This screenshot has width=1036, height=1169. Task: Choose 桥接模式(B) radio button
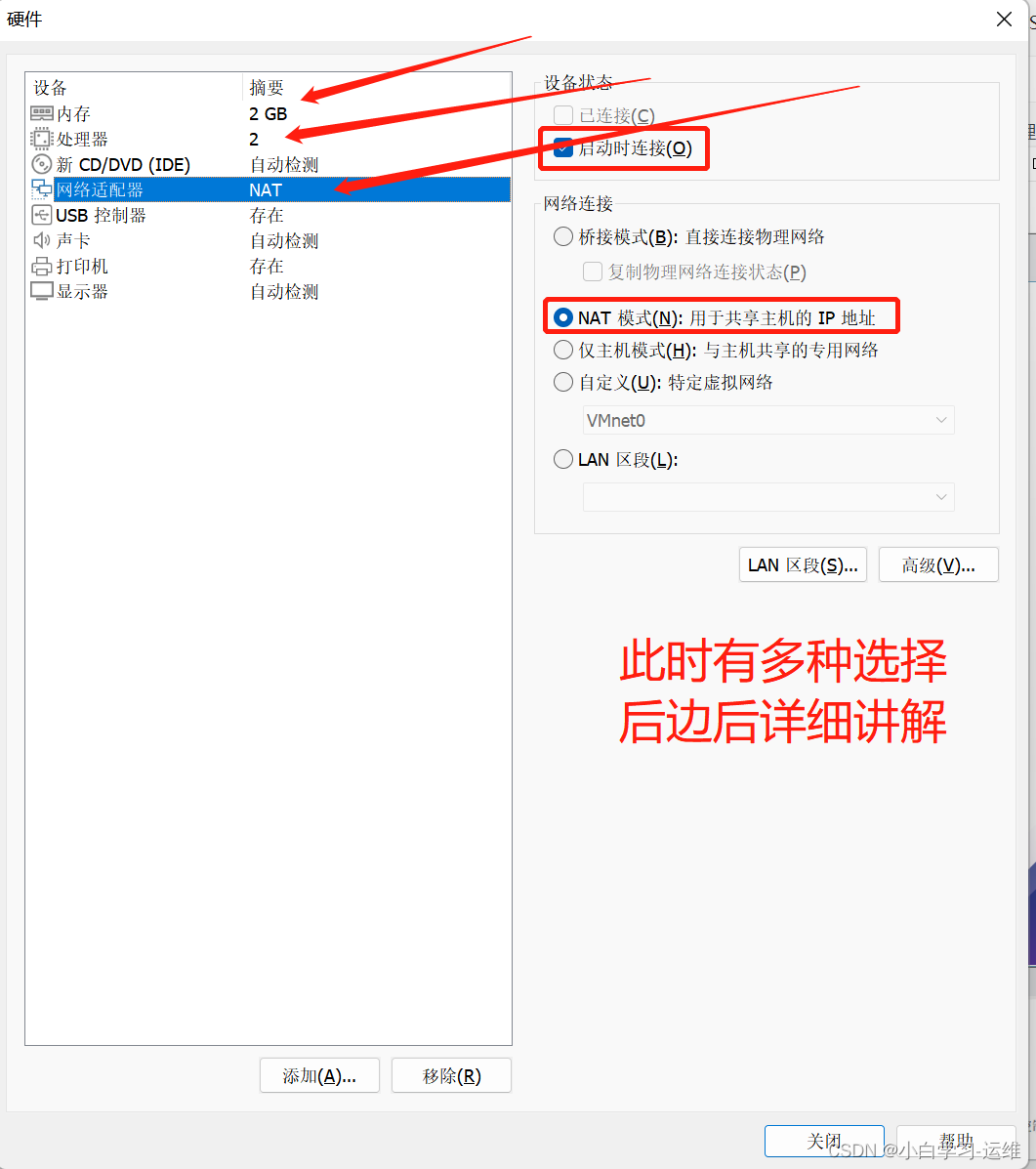pos(563,237)
